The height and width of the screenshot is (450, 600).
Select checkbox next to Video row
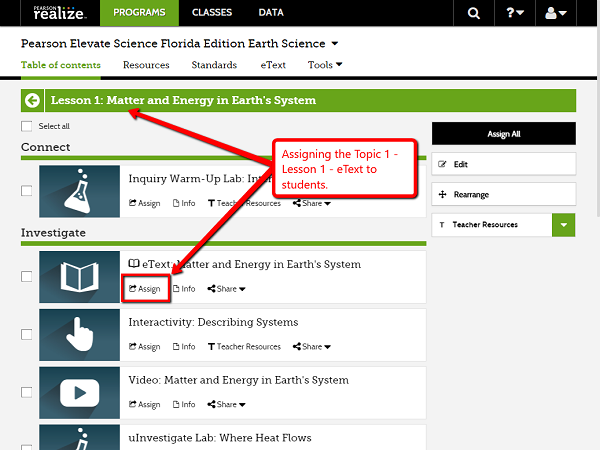click(x=26, y=392)
